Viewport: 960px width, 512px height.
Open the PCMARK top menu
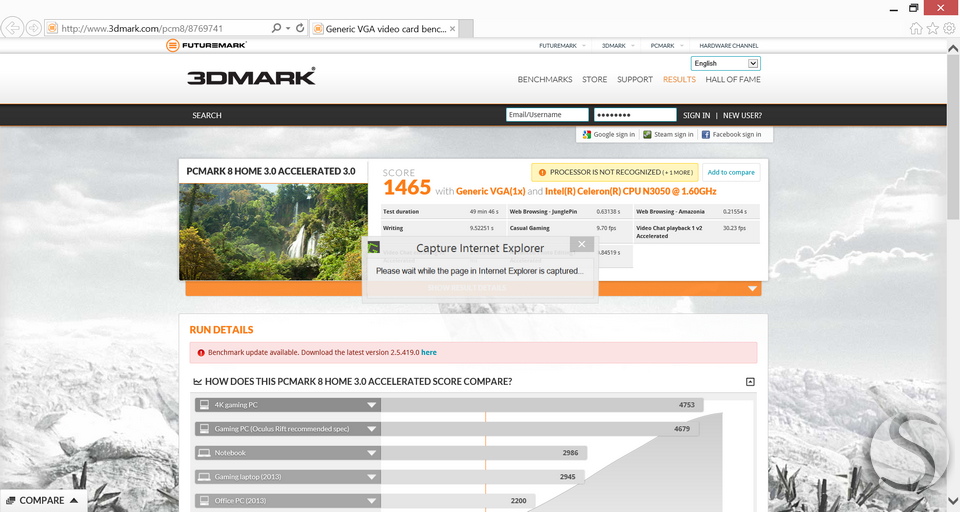[662, 46]
